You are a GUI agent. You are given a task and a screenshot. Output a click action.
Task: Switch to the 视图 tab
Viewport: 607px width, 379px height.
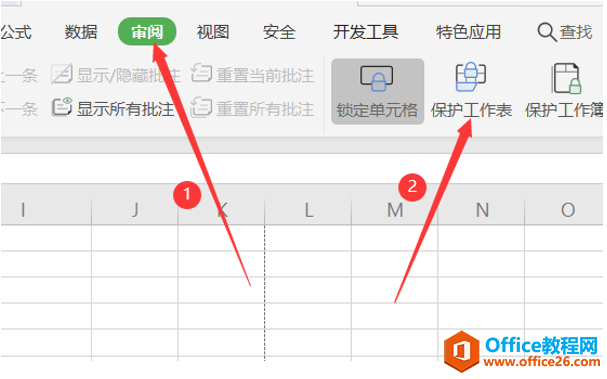[x=213, y=32]
